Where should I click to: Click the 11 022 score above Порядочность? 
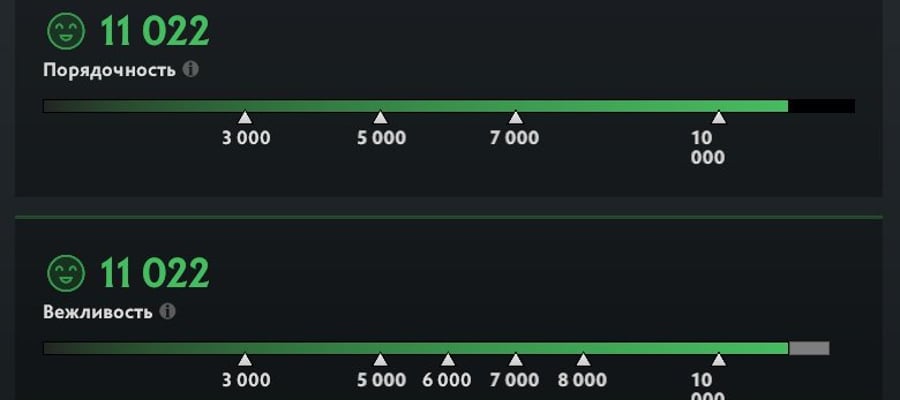click(154, 31)
